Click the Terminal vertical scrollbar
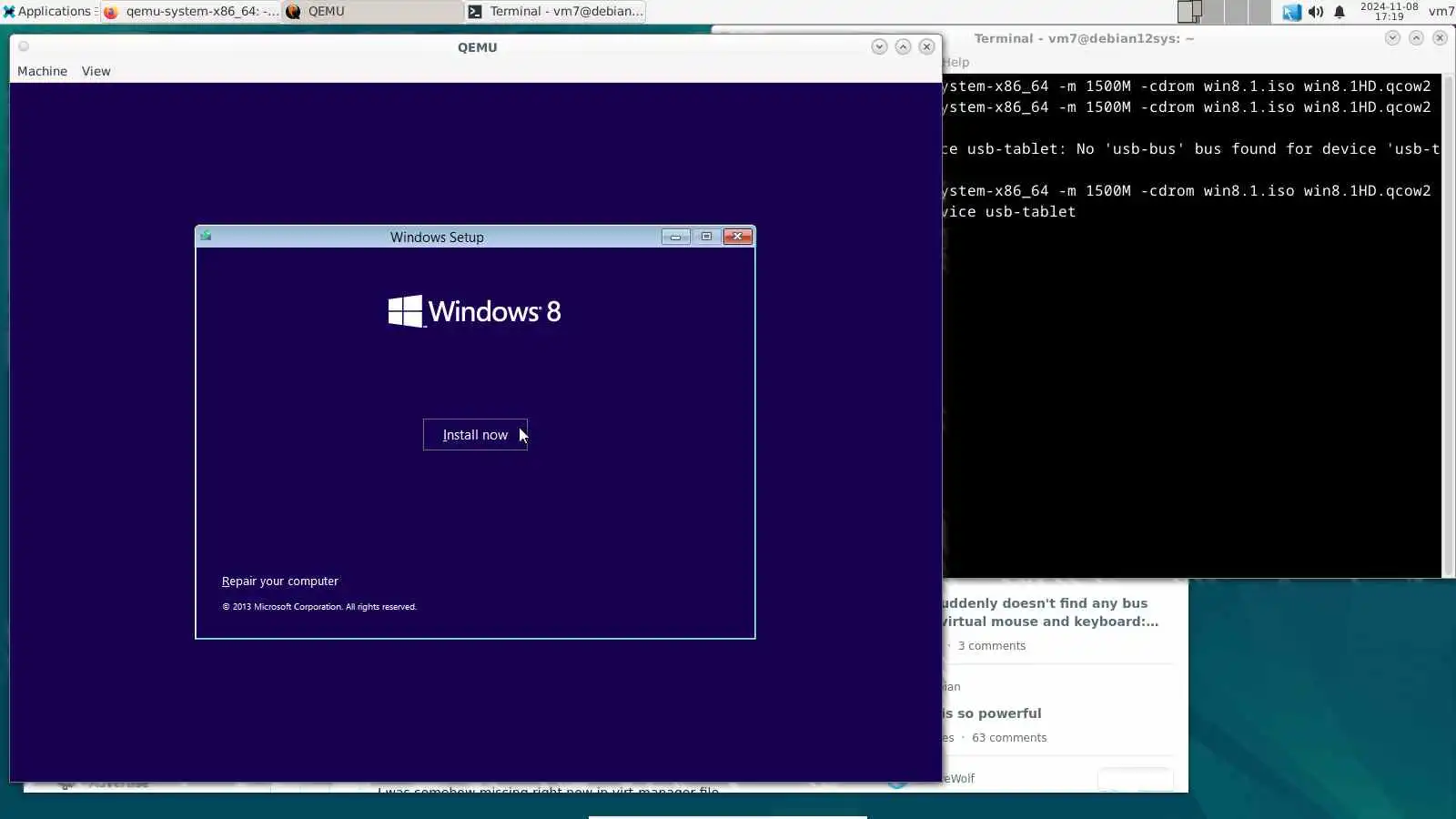This screenshot has width=1456, height=819. (1448, 325)
